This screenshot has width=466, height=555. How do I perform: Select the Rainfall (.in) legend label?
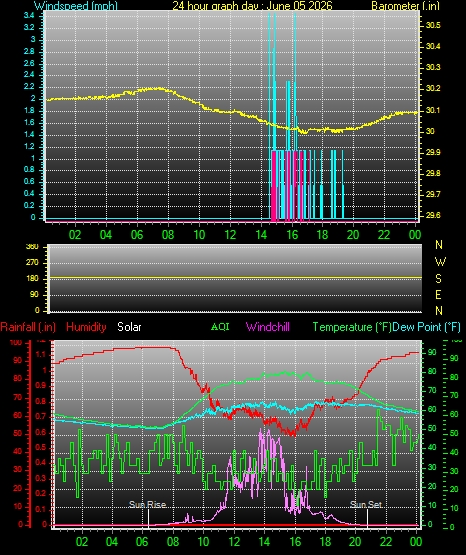pos(28,327)
